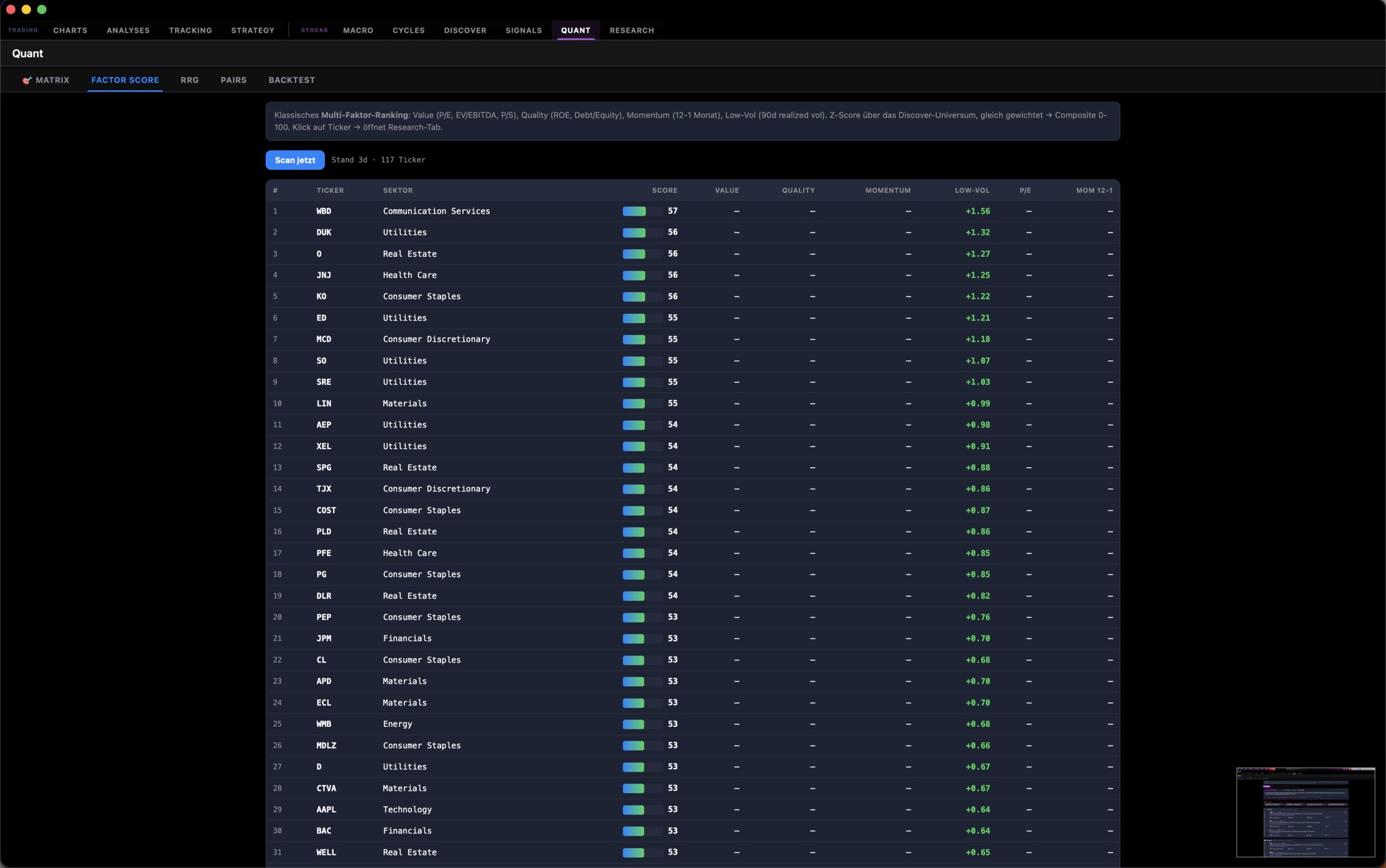Click score value 57 in WBD row
Screen dimensions: 1386x868
[x=673, y=211]
